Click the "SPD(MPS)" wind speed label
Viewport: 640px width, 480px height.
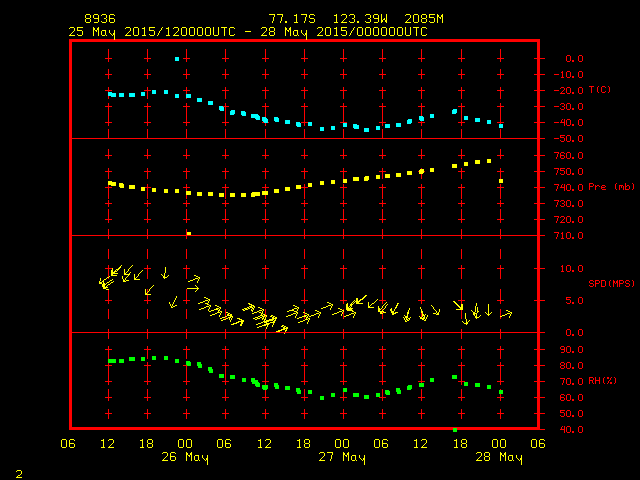click(x=611, y=283)
